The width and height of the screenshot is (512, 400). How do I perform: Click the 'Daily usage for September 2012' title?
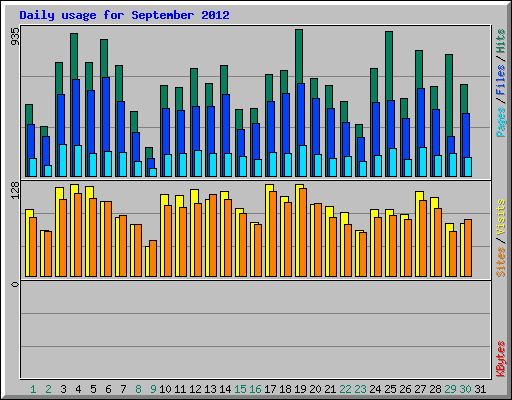pos(124,15)
